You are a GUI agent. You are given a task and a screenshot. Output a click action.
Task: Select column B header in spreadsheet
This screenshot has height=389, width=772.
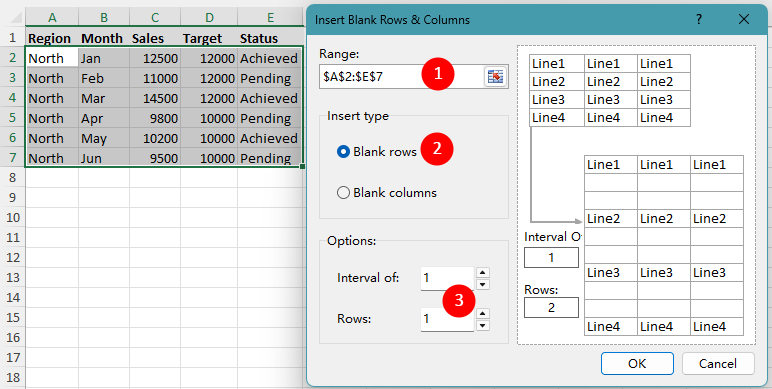[104, 17]
